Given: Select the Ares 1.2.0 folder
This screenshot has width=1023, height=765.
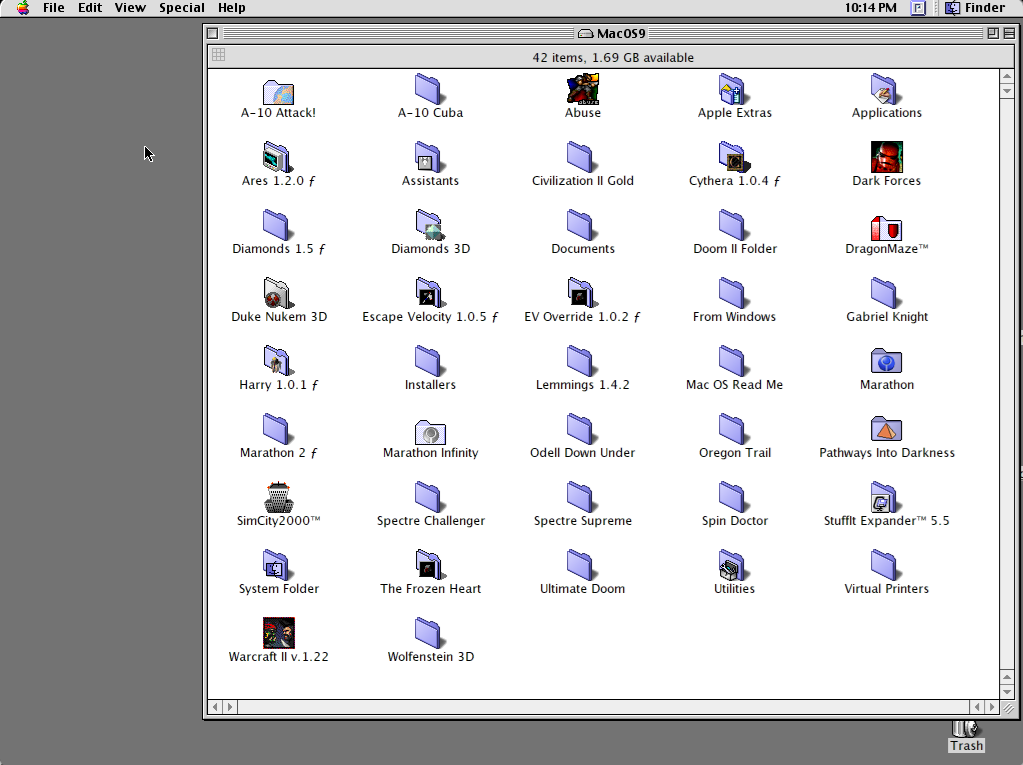Looking at the screenshot, I should click(277, 157).
